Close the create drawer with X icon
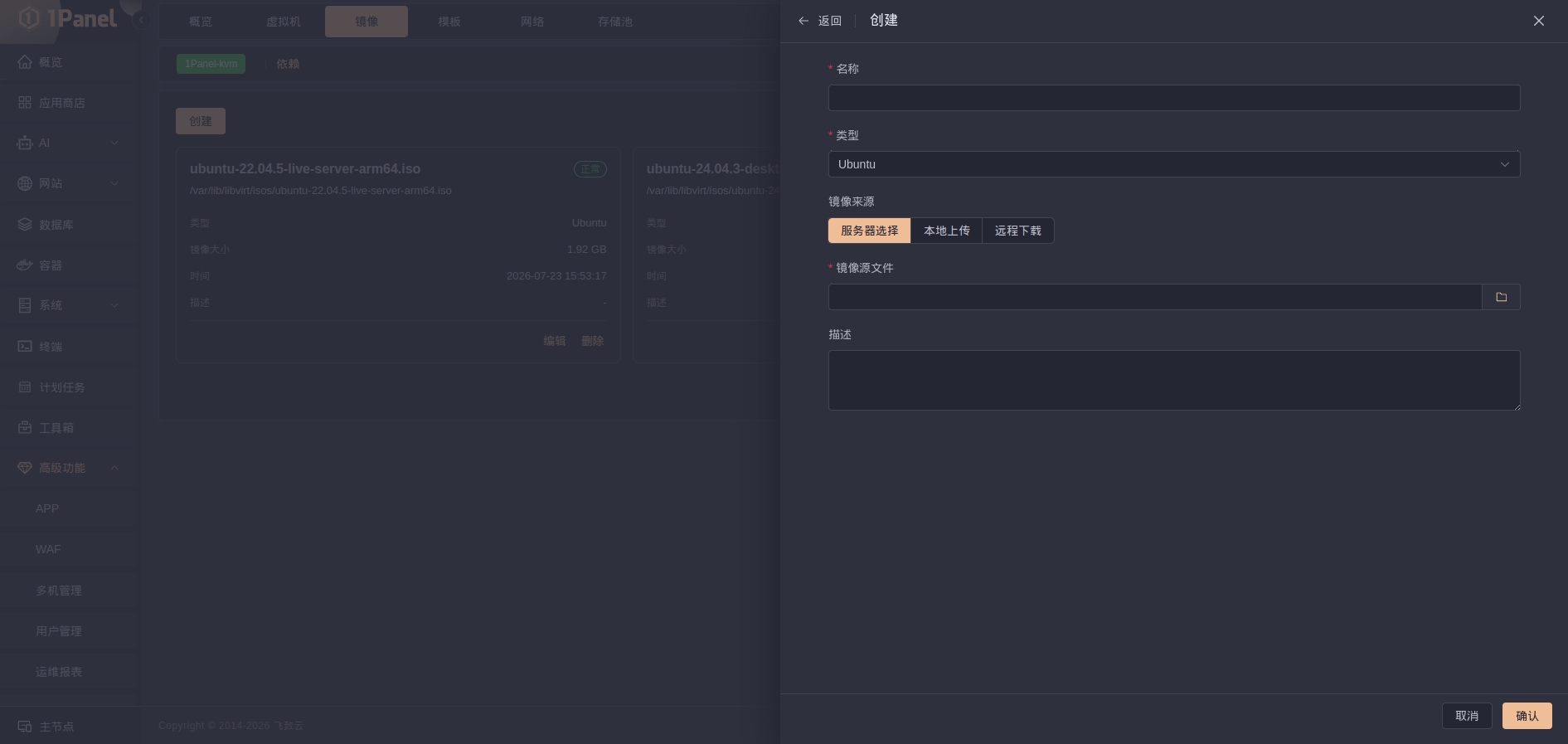This screenshot has height=744, width=1568. coord(1539,21)
